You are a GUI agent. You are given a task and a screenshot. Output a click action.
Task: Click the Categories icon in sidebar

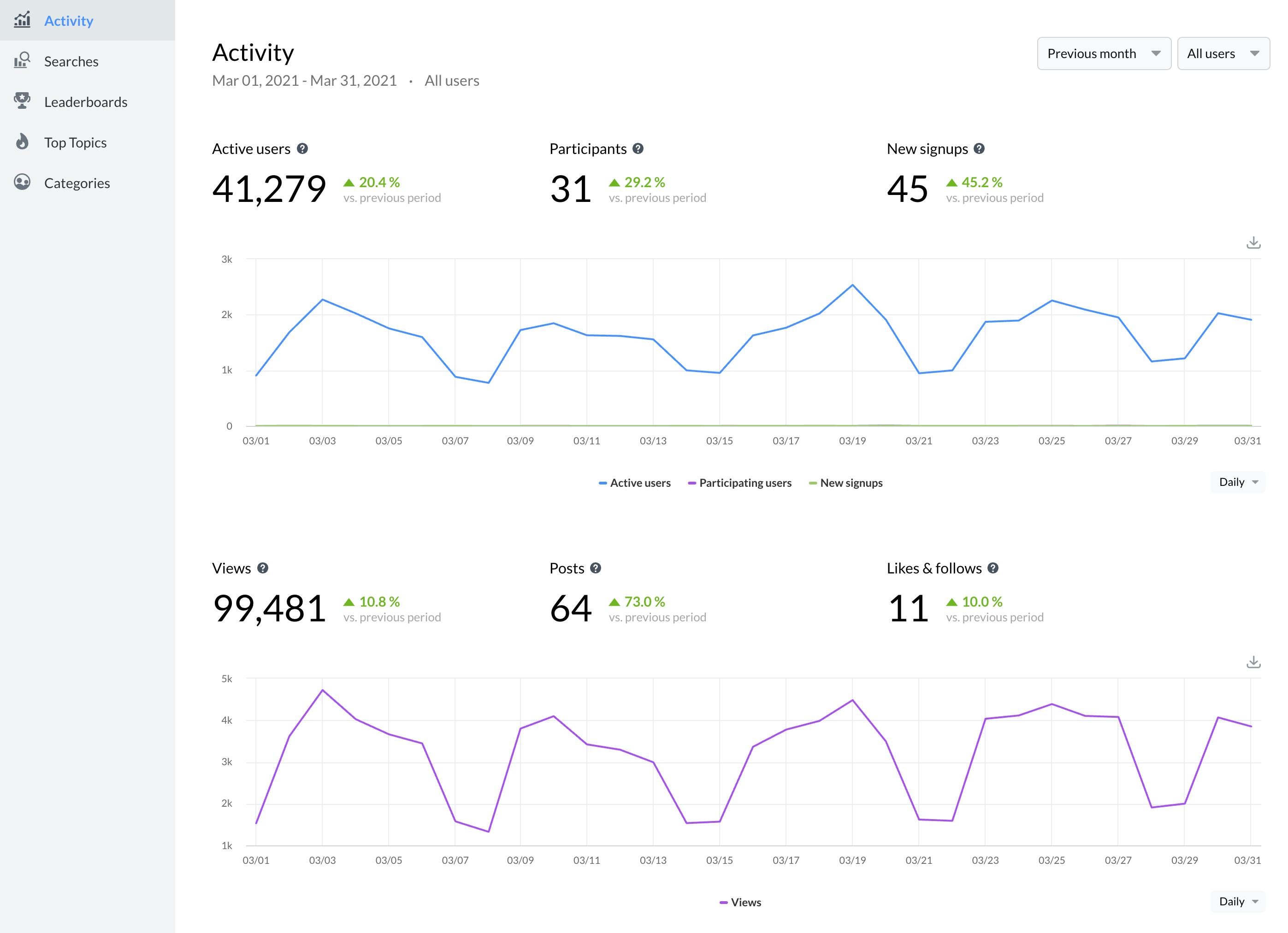[22, 182]
